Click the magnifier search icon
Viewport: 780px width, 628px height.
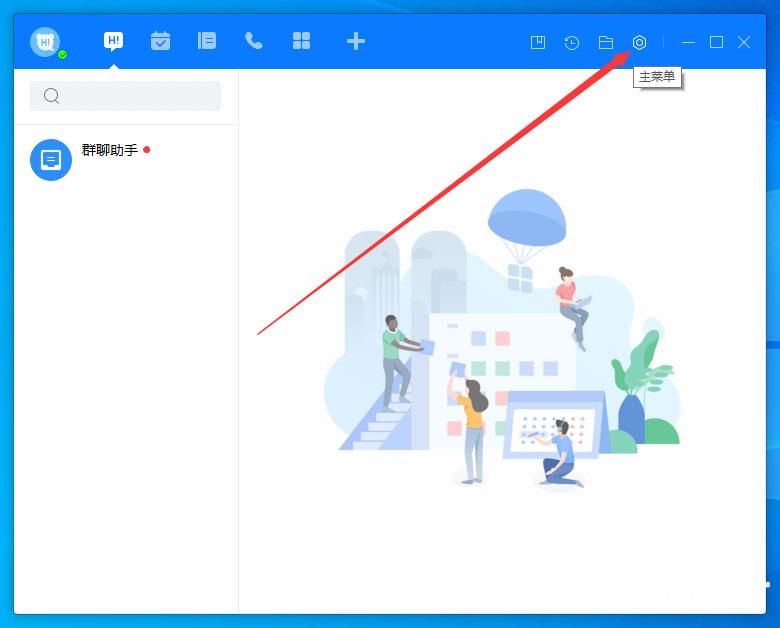pos(51,96)
